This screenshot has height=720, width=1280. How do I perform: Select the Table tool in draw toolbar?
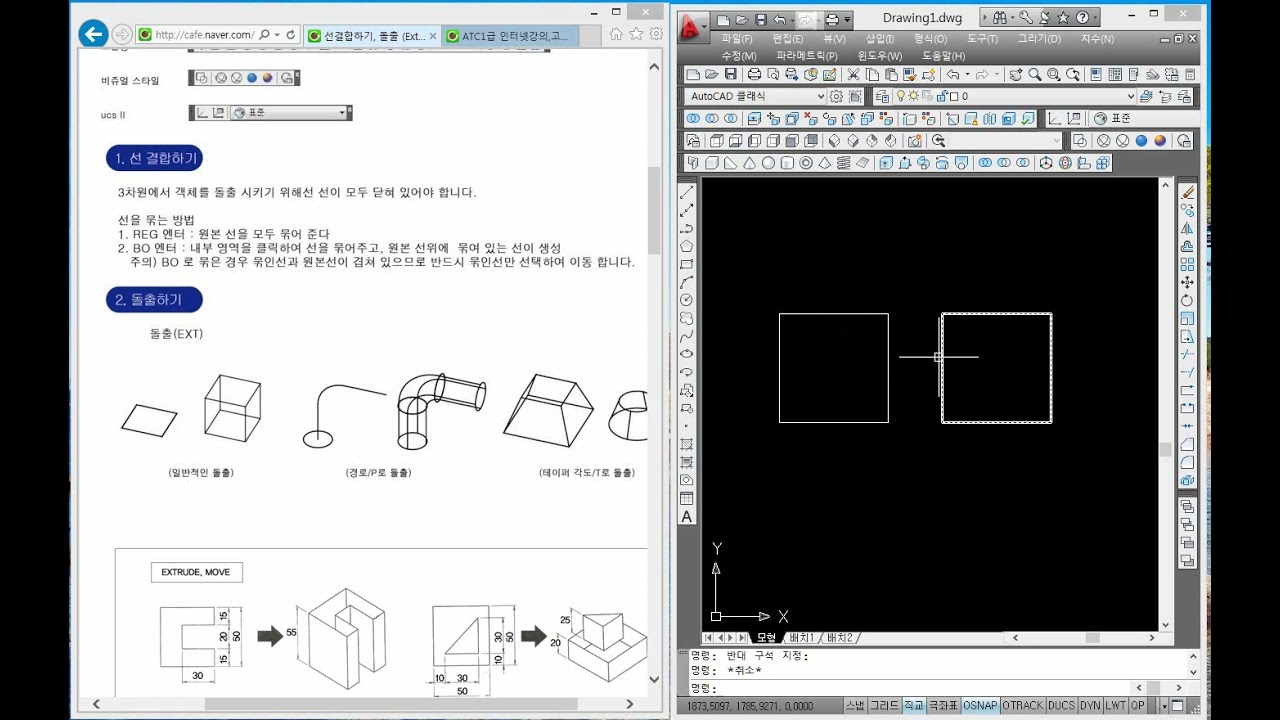click(x=687, y=499)
